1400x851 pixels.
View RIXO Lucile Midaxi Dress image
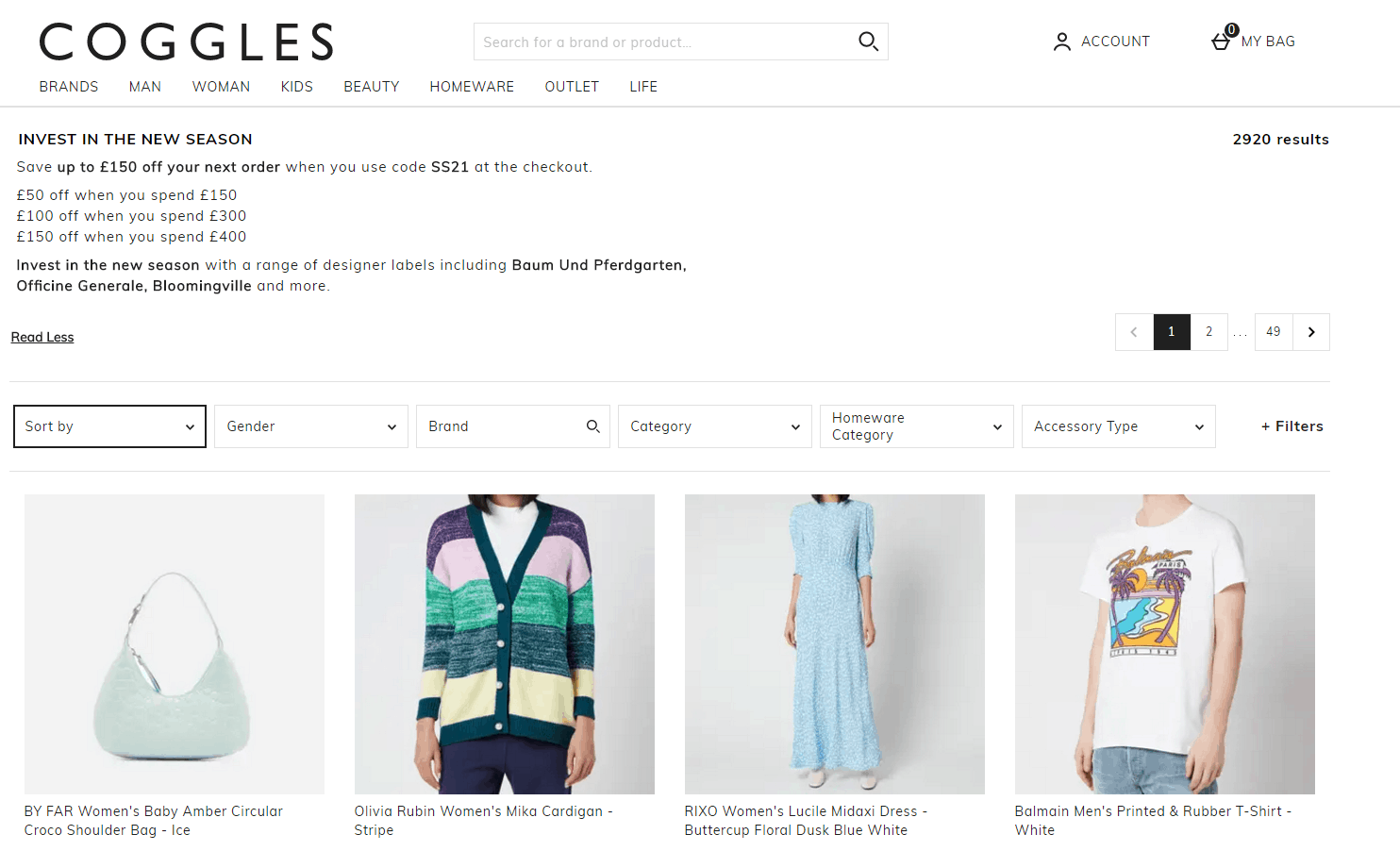835,644
